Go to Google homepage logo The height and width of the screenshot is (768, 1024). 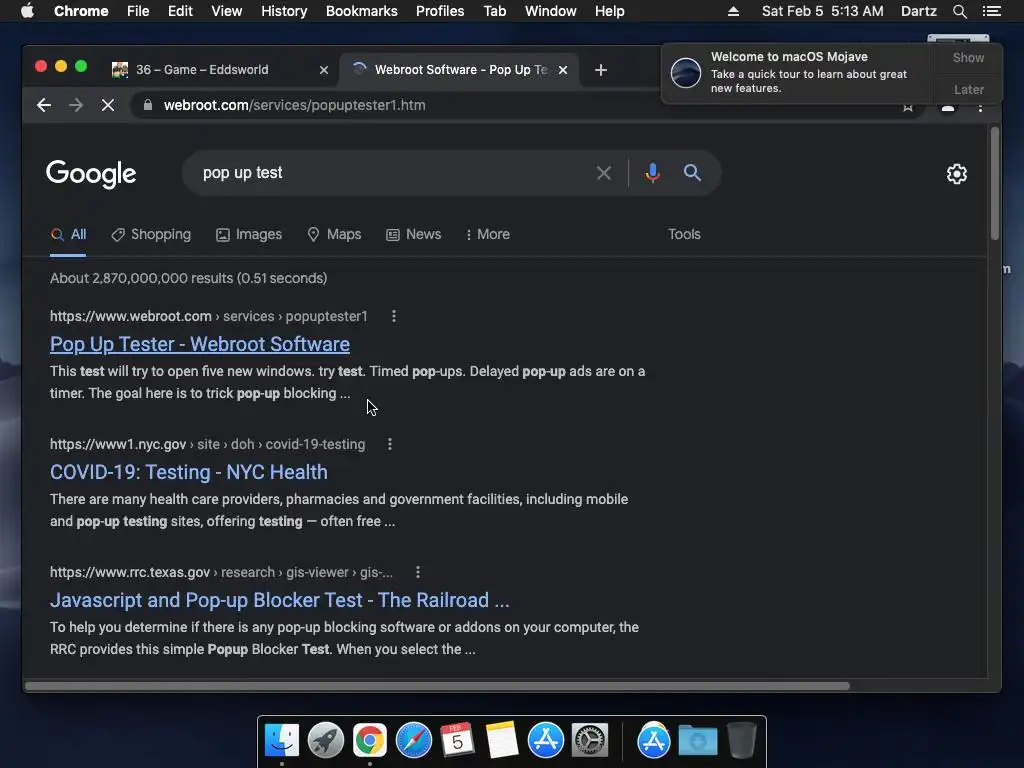[91, 174]
